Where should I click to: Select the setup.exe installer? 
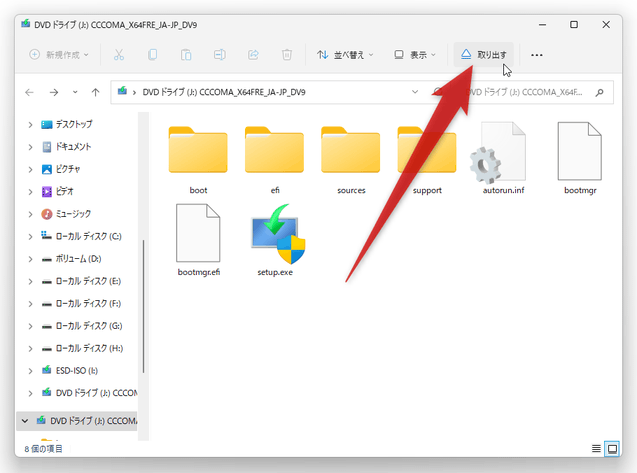tap(275, 241)
